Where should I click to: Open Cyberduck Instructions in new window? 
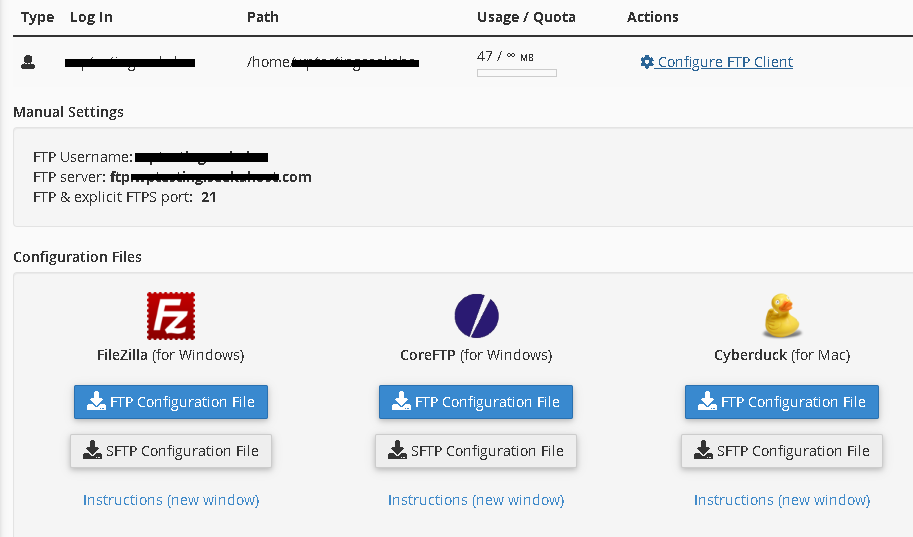tap(781, 500)
